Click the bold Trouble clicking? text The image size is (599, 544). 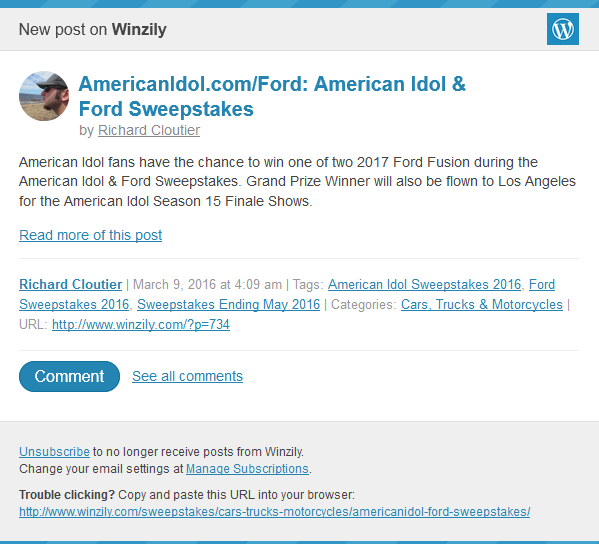[67, 494]
